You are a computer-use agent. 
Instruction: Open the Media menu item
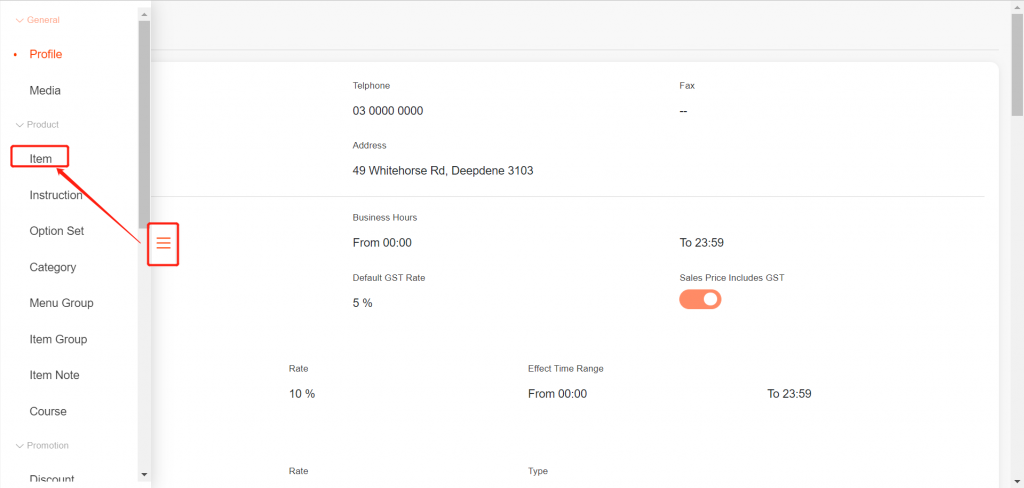[45, 91]
